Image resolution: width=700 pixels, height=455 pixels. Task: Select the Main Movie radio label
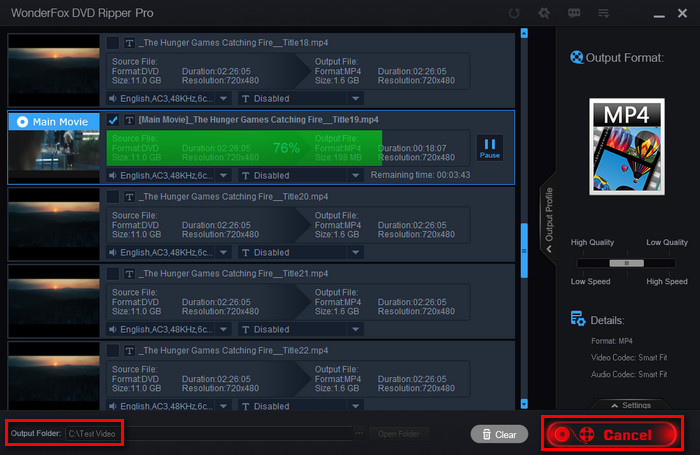[54, 121]
